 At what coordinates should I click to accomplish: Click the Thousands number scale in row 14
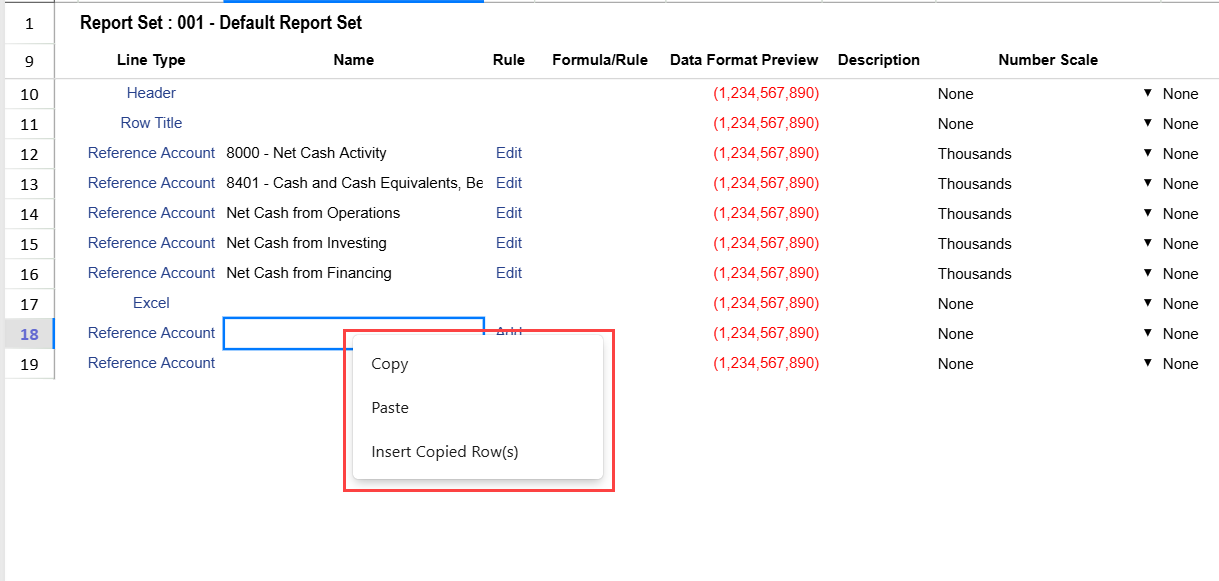pyautogui.click(x=974, y=214)
